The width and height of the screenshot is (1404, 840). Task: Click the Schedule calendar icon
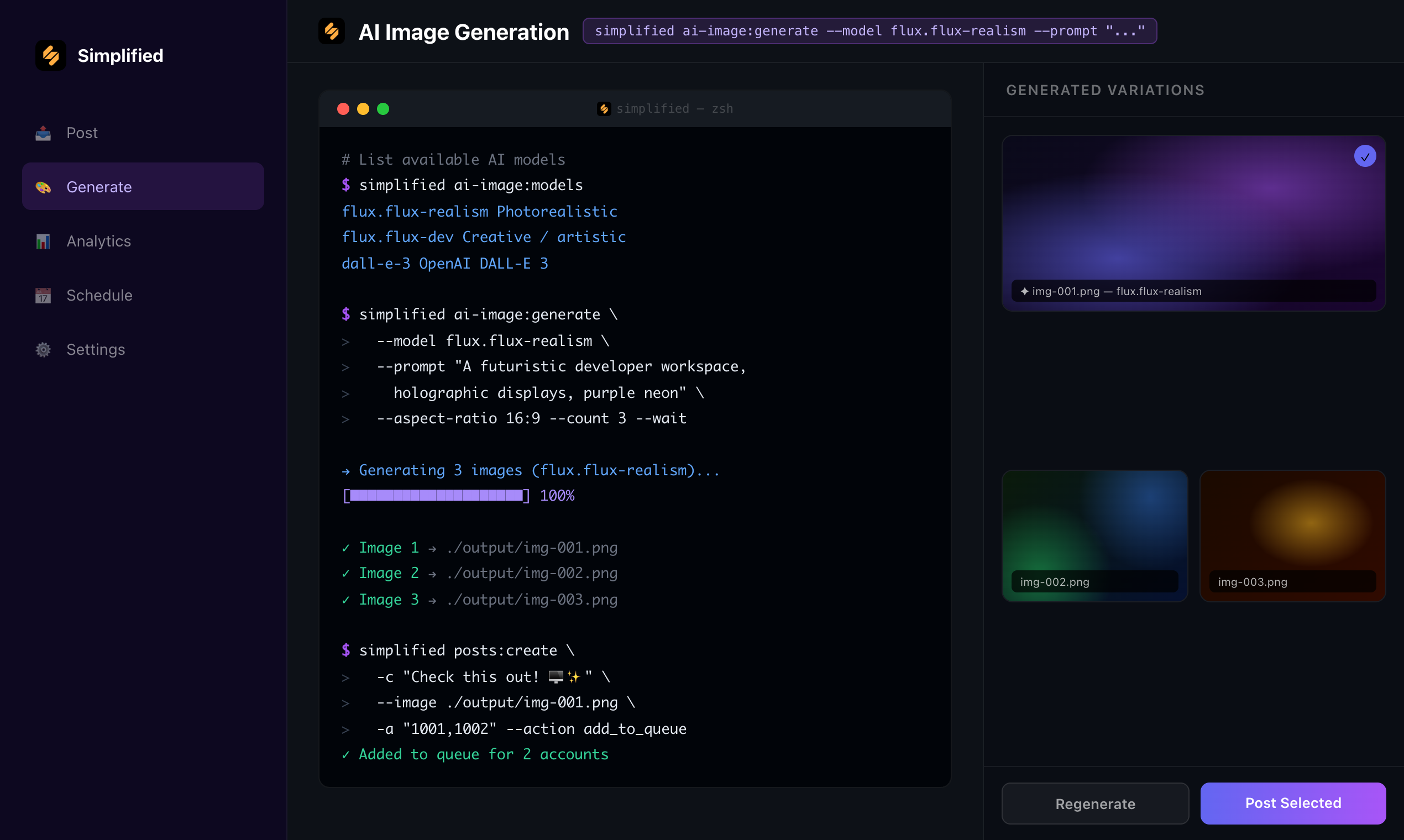pyautogui.click(x=43, y=295)
